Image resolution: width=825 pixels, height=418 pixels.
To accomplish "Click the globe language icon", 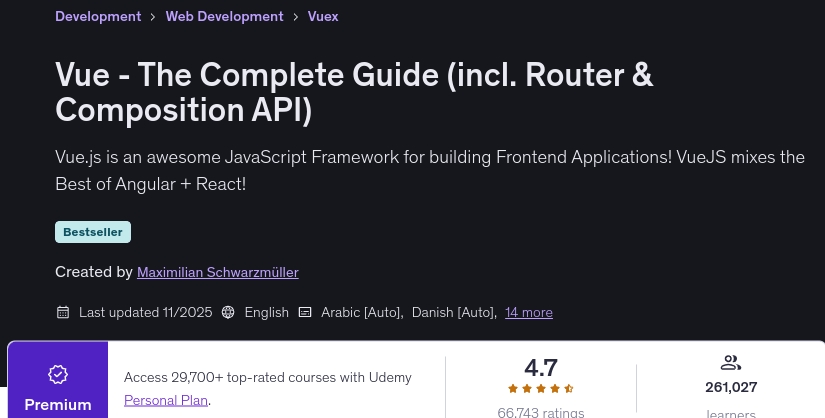I will (228, 312).
